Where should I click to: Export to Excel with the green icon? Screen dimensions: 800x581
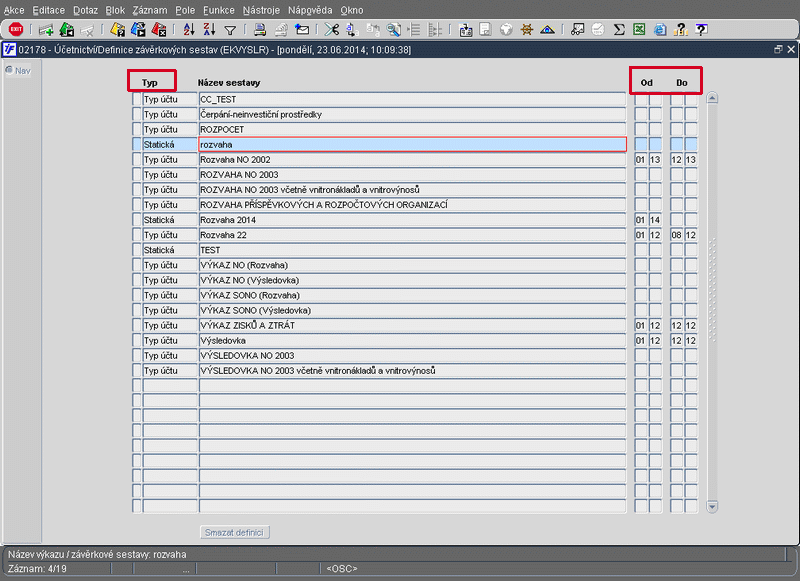coord(639,30)
